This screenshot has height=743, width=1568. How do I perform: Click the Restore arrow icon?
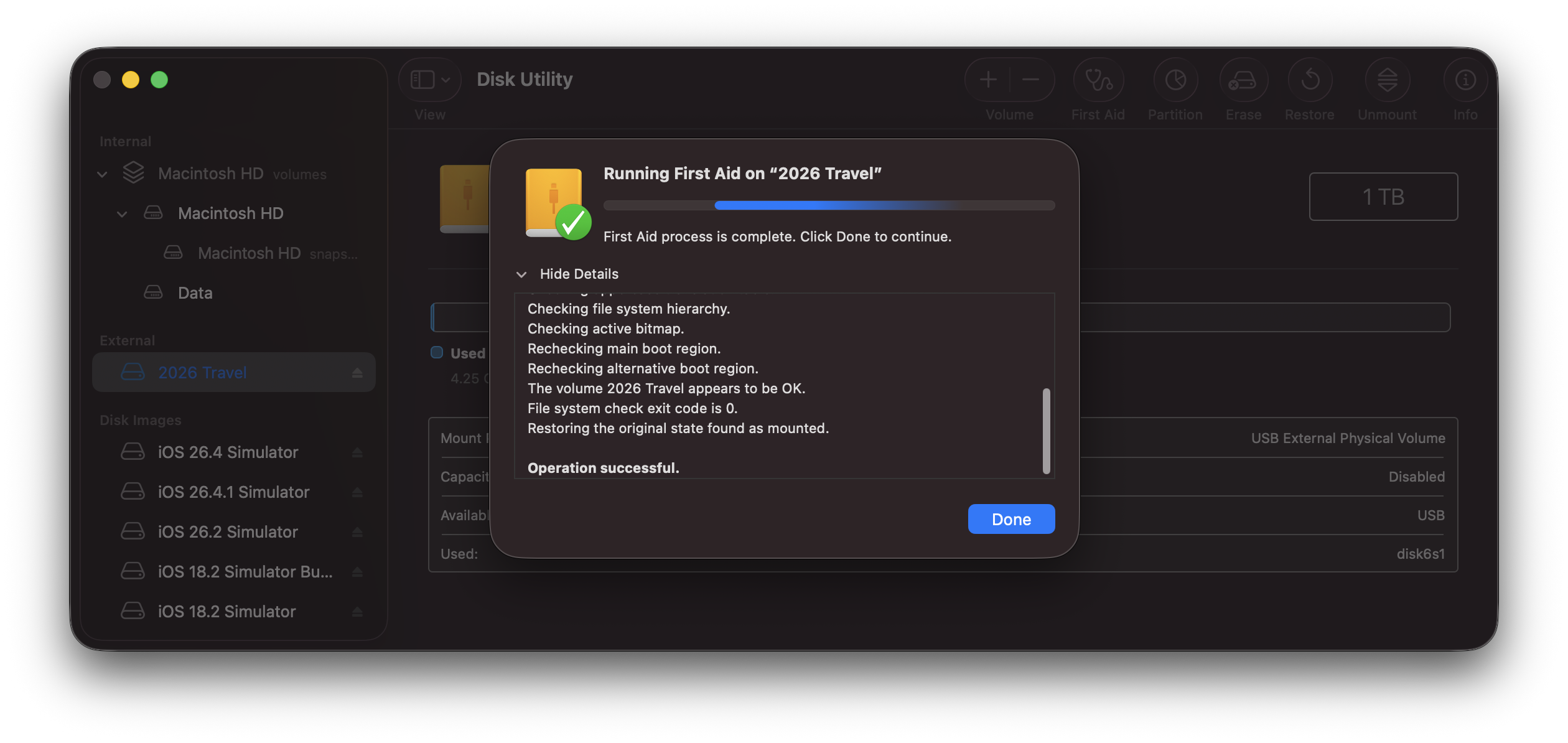point(1310,80)
